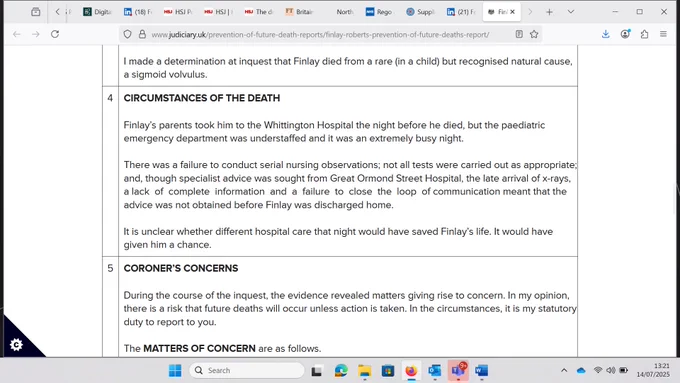Open Firefox View panel icon
This screenshot has width=680, height=383.
[36, 12]
